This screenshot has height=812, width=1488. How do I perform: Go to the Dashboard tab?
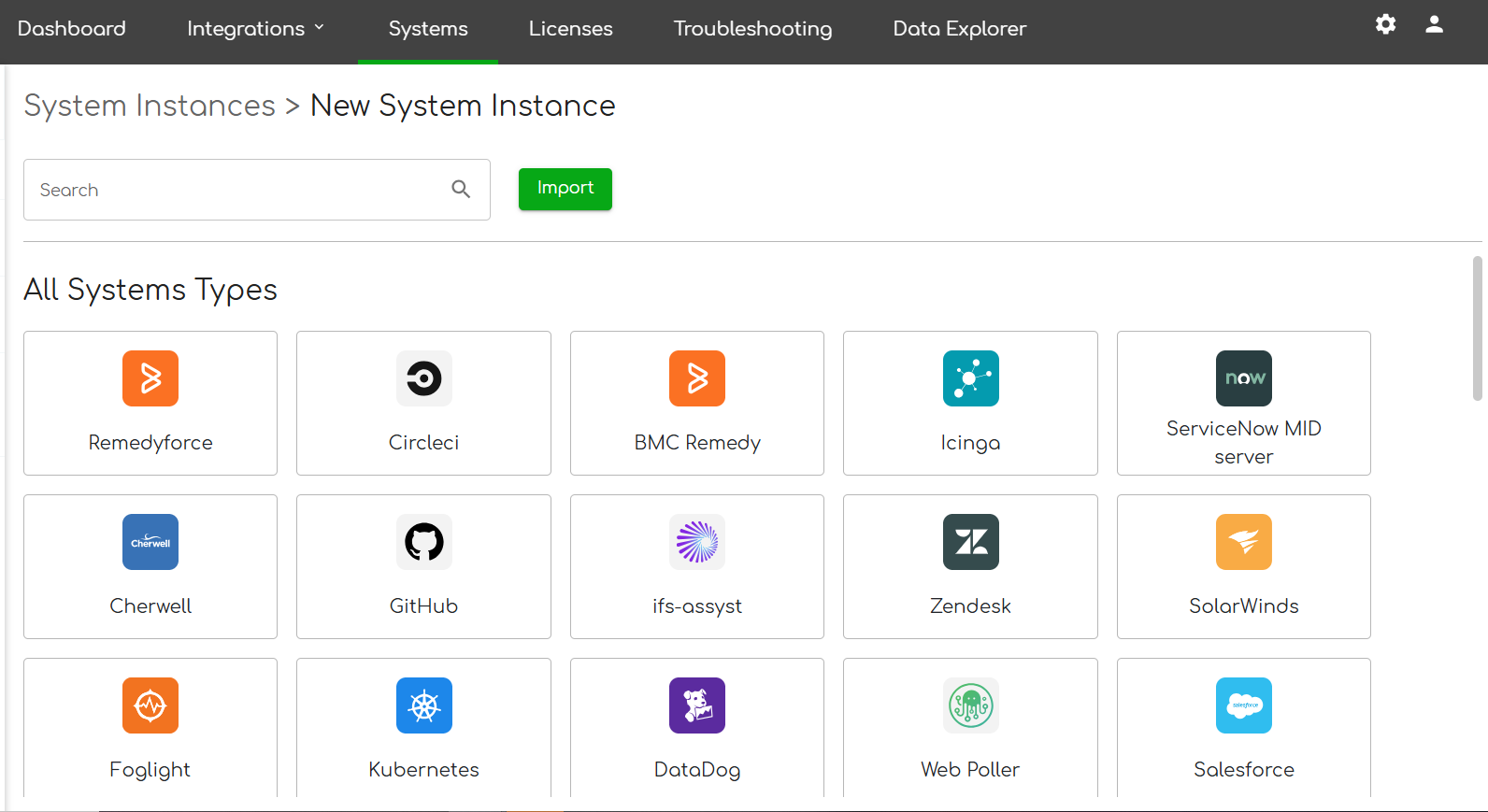(x=72, y=29)
